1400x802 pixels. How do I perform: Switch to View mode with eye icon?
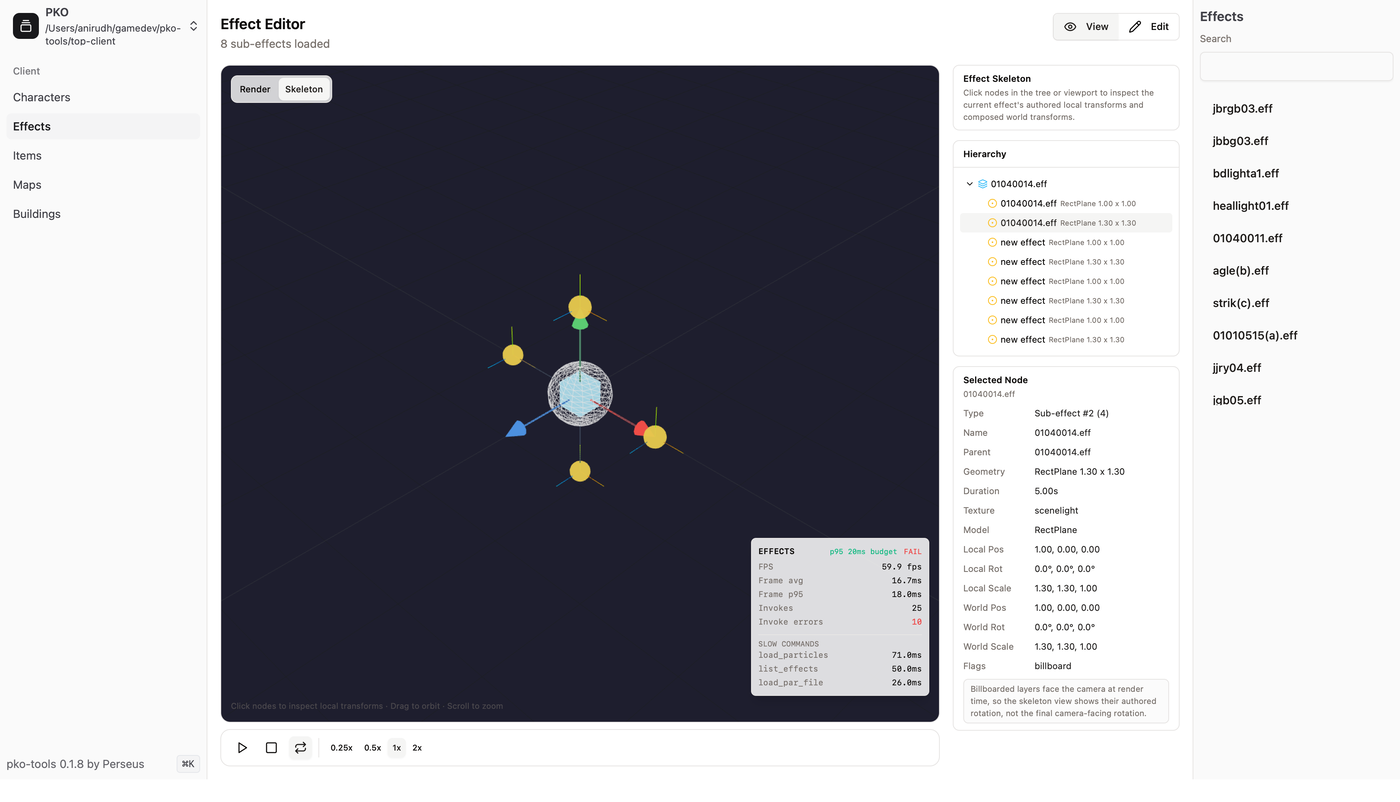click(1086, 27)
